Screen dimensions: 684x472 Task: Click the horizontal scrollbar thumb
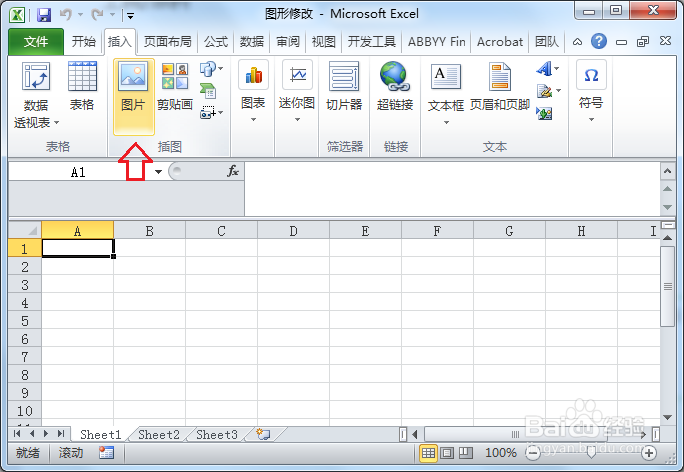(516, 434)
